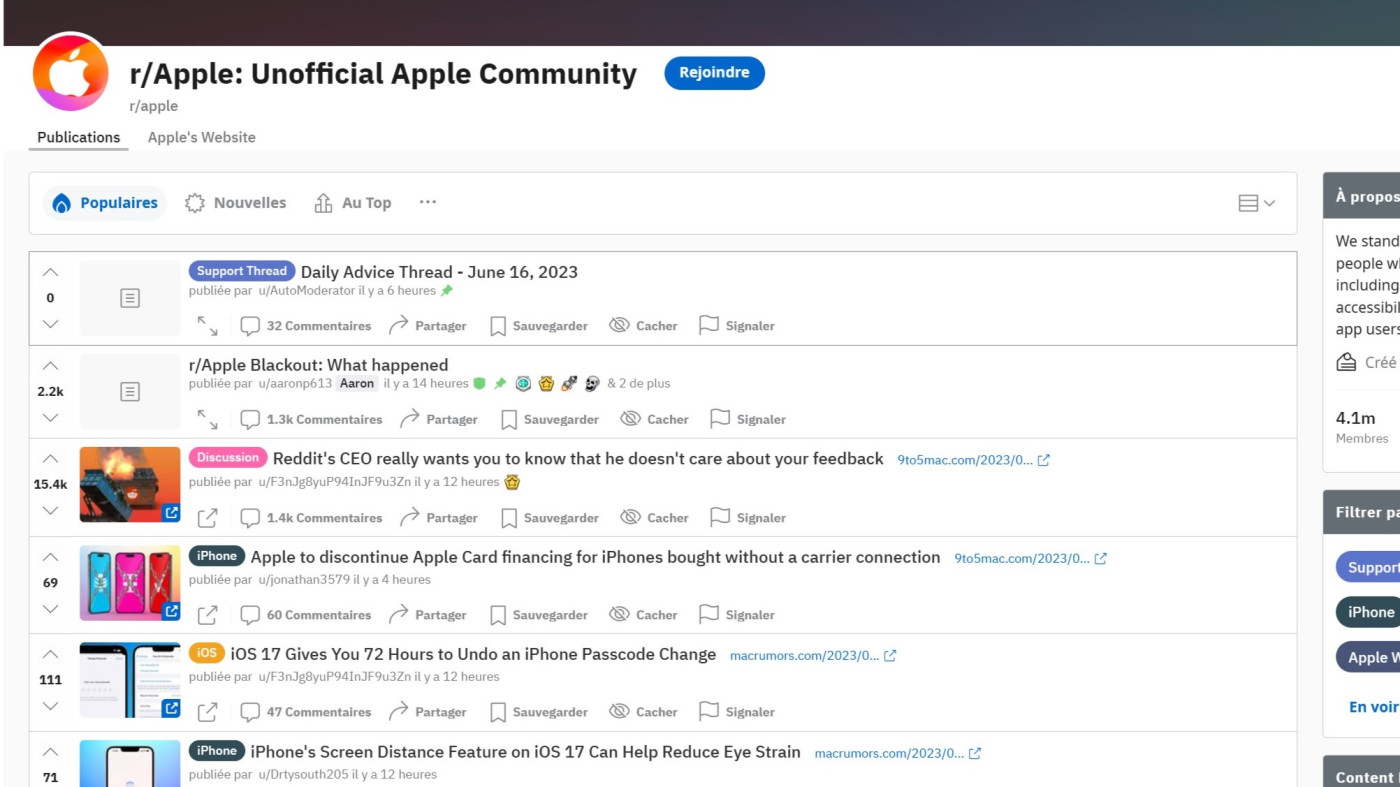The image size is (1400, 787).
Task: Open the 'Daily Advice Thread - June 16, 2023' title
Action: click(439, 272)
